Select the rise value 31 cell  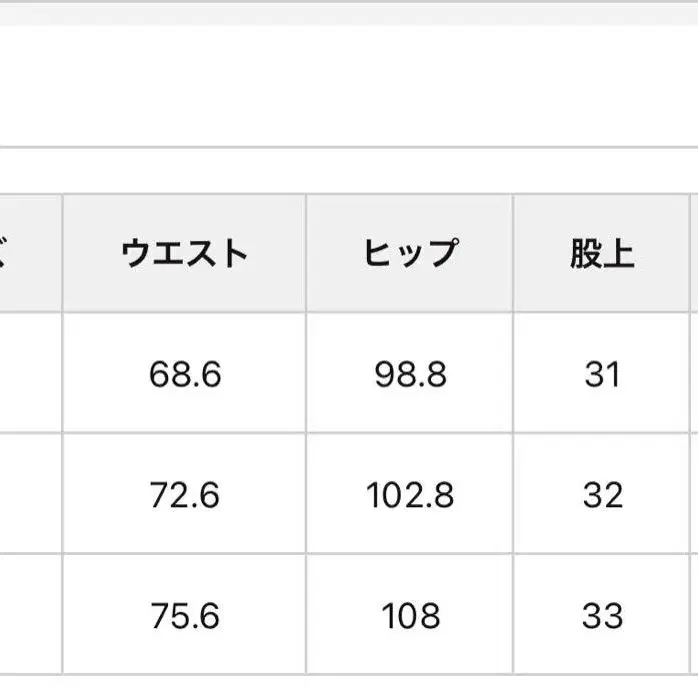click(602, 374)
